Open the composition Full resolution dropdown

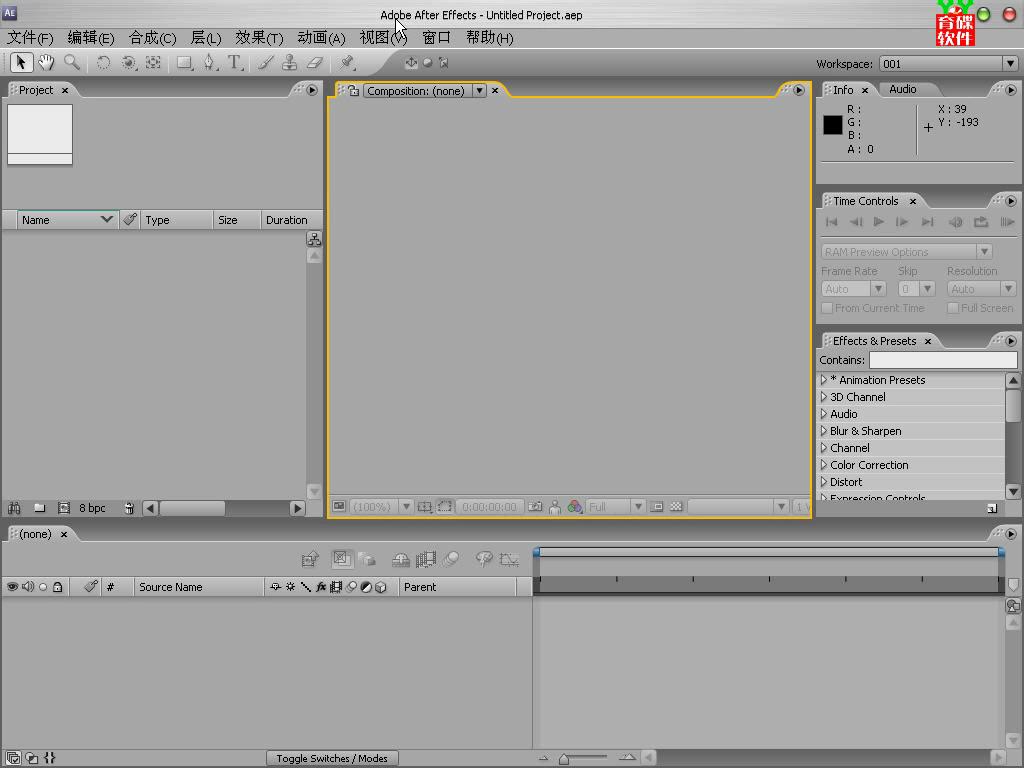tap(616, 507)
